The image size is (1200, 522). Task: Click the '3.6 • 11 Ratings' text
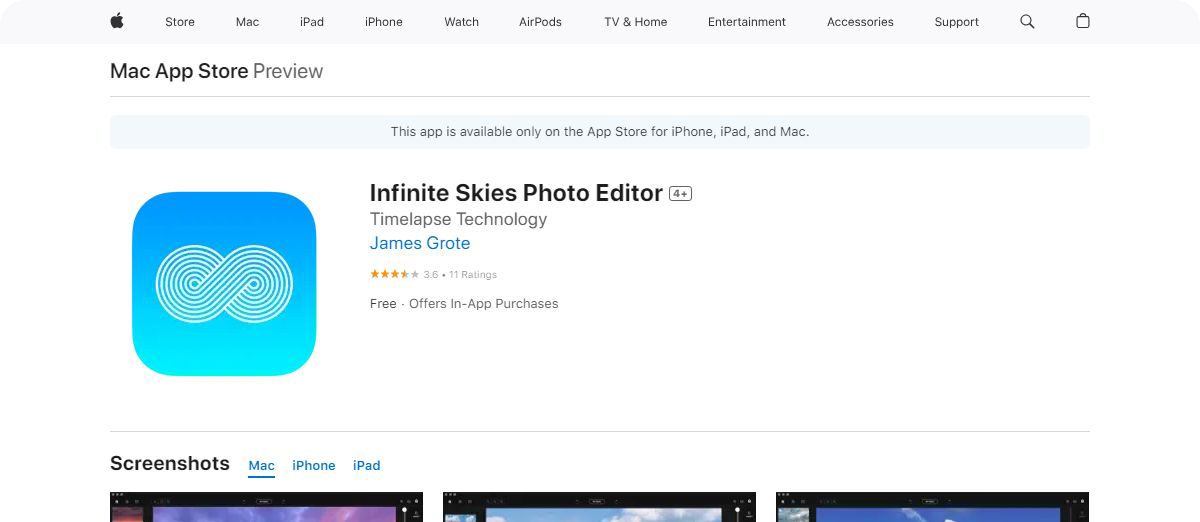coord(460,275)
